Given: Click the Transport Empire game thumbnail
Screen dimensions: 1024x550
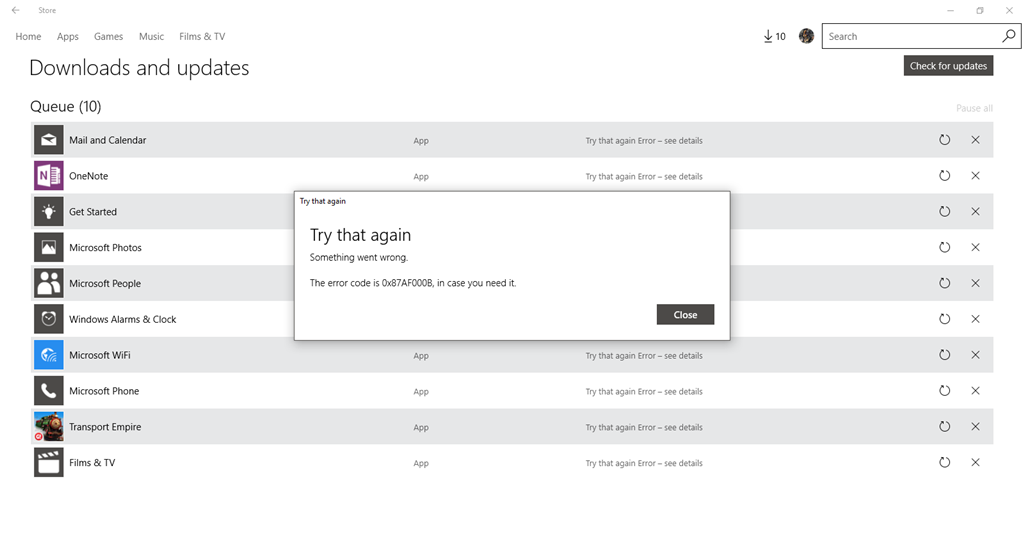Looking at the screenshot, I should [48, 427].
